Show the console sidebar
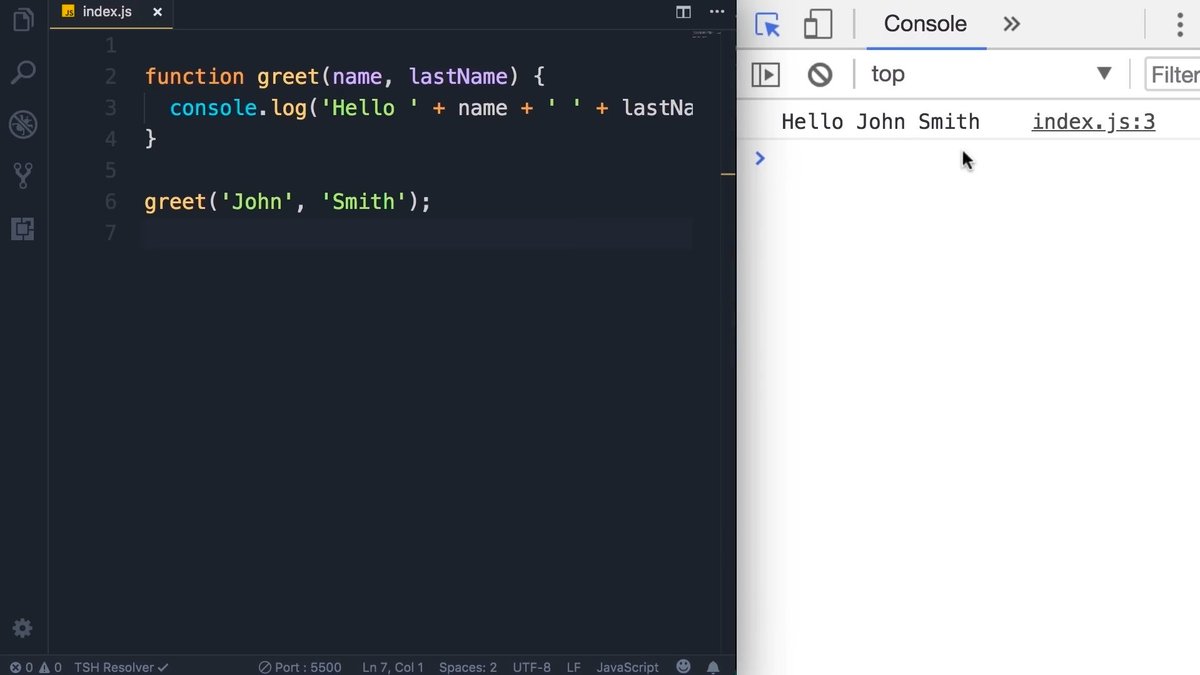 click(x=766, y=74)
